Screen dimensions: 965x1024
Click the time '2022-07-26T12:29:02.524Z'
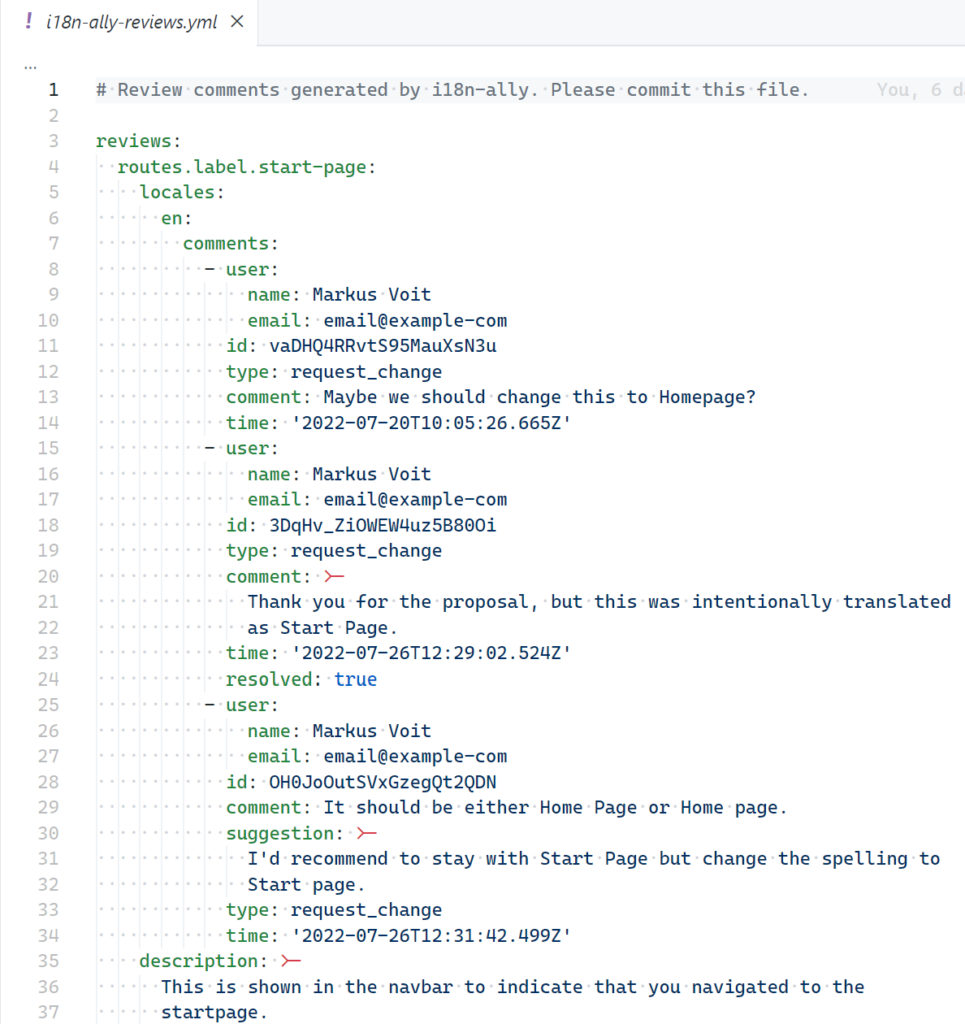tap(431, 653)
